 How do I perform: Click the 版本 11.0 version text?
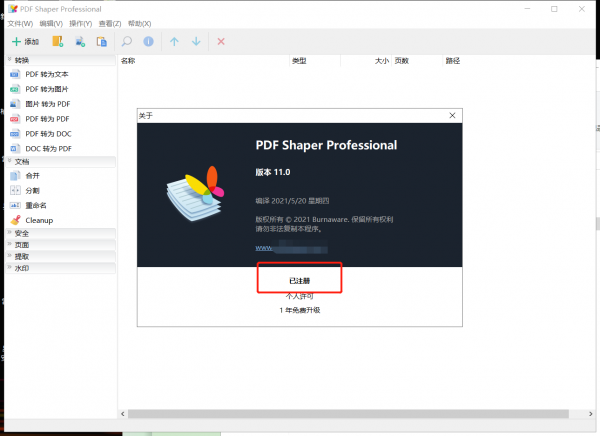click(x=273, y=172)
